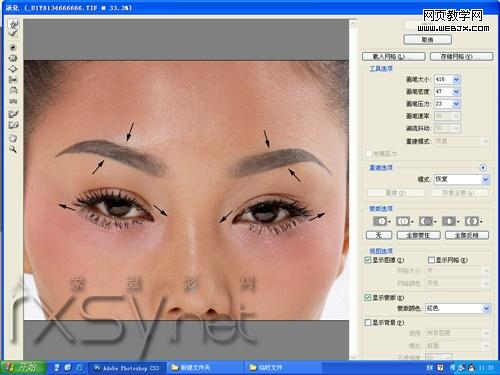
Task: Click the Add to Selection mask icon
Action: point(404,221)
